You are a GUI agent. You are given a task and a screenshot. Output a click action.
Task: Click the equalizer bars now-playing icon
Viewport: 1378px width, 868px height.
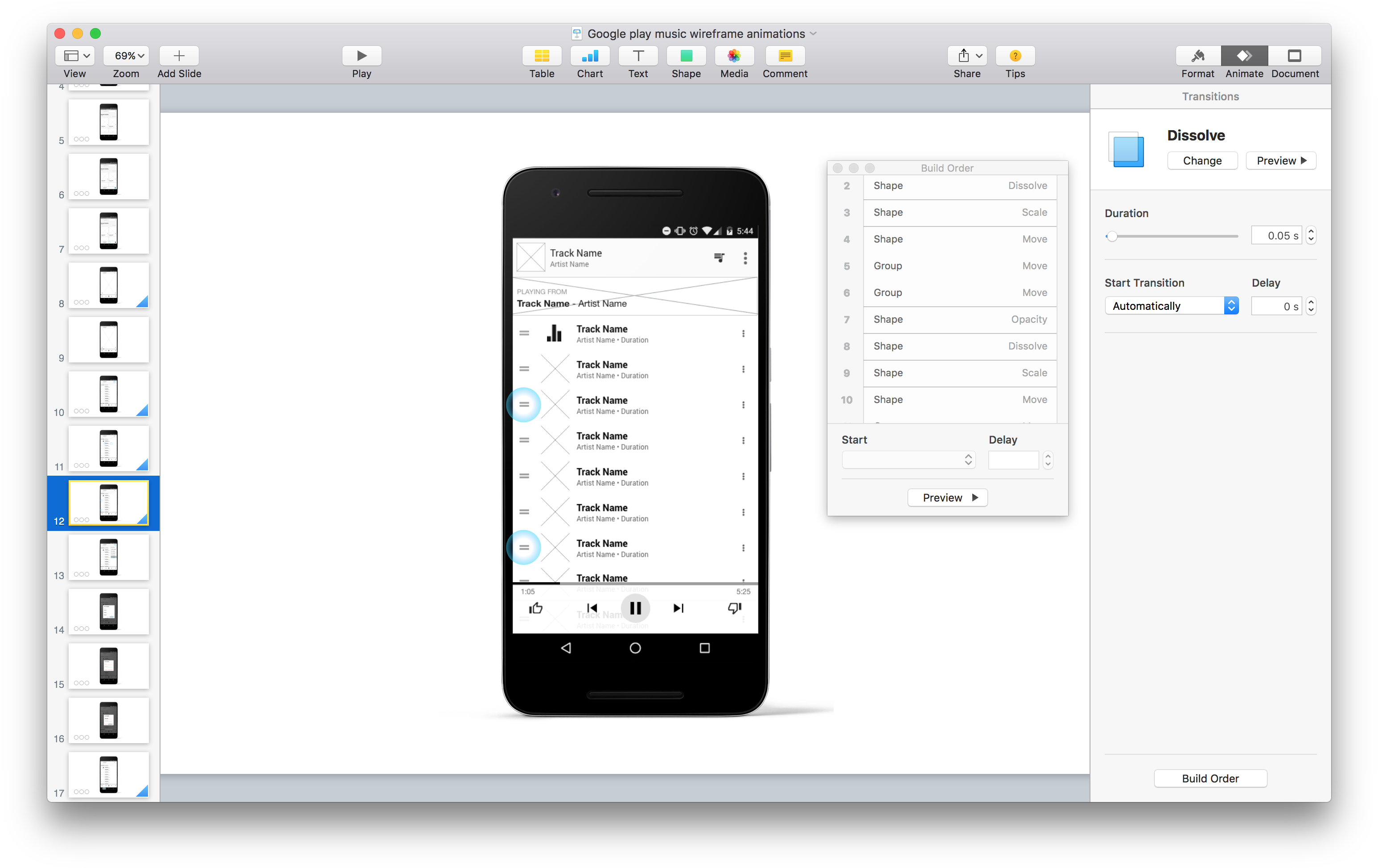tap(555, 333)
